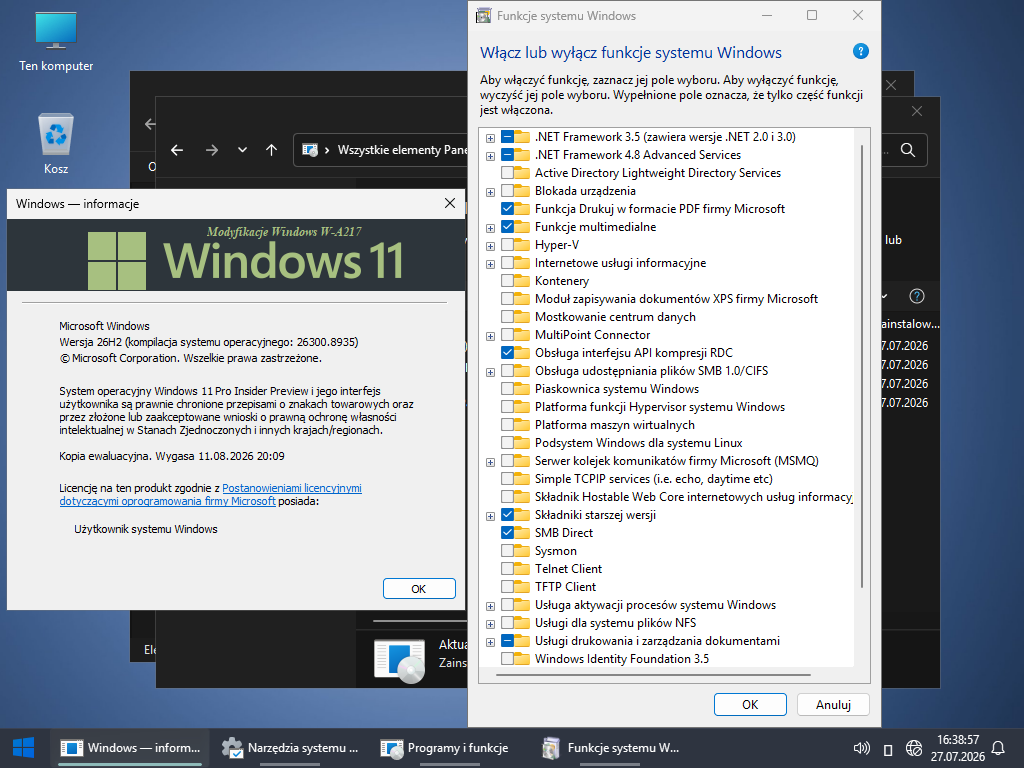Open the taskbar clock and date
Viewport: 1024px width, 768px height.
click(x=957, y=748)
